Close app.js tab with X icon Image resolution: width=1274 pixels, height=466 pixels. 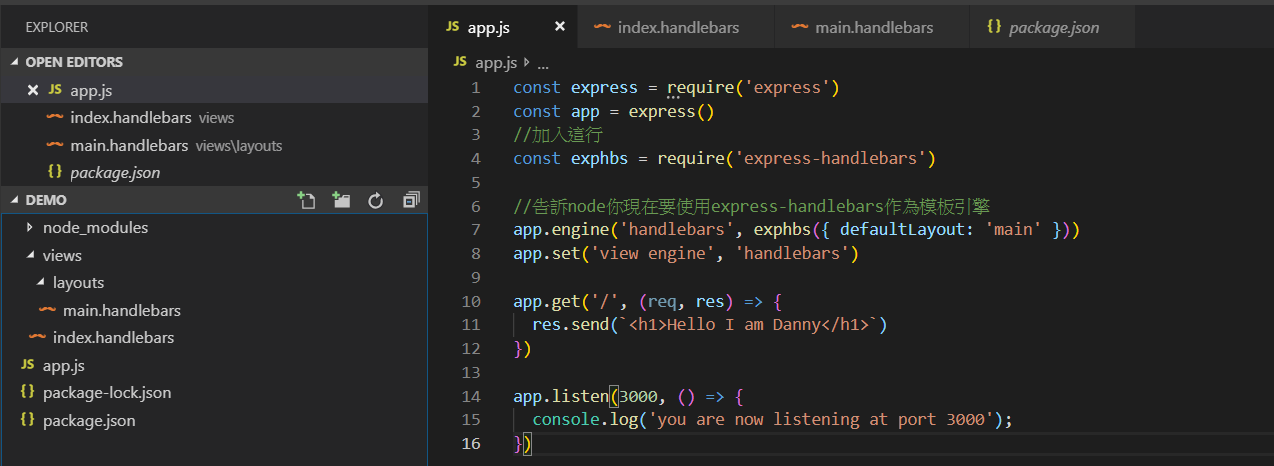pyautogui.click(x=561, y=27)
